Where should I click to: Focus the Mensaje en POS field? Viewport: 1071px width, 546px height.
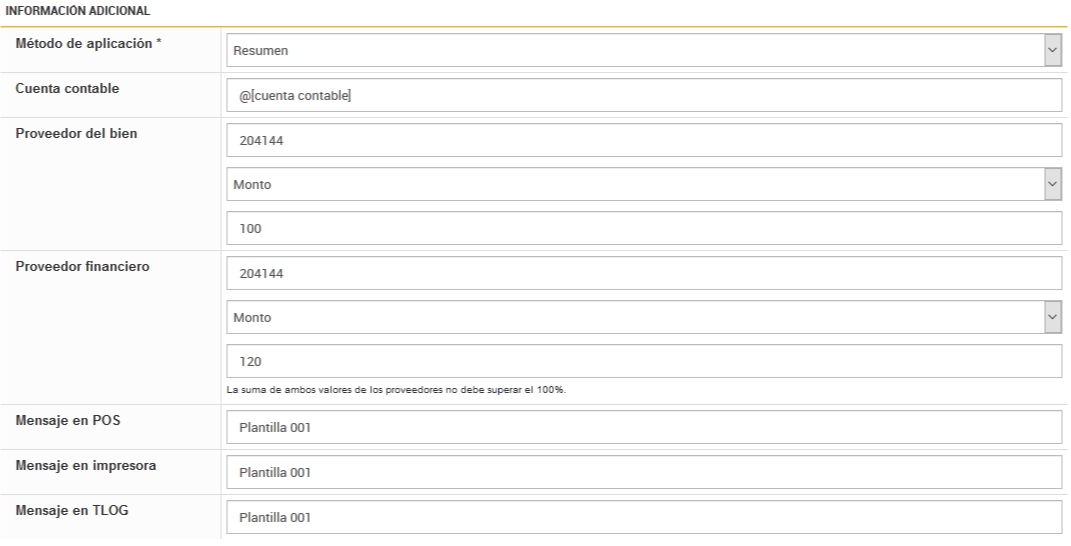643,427
